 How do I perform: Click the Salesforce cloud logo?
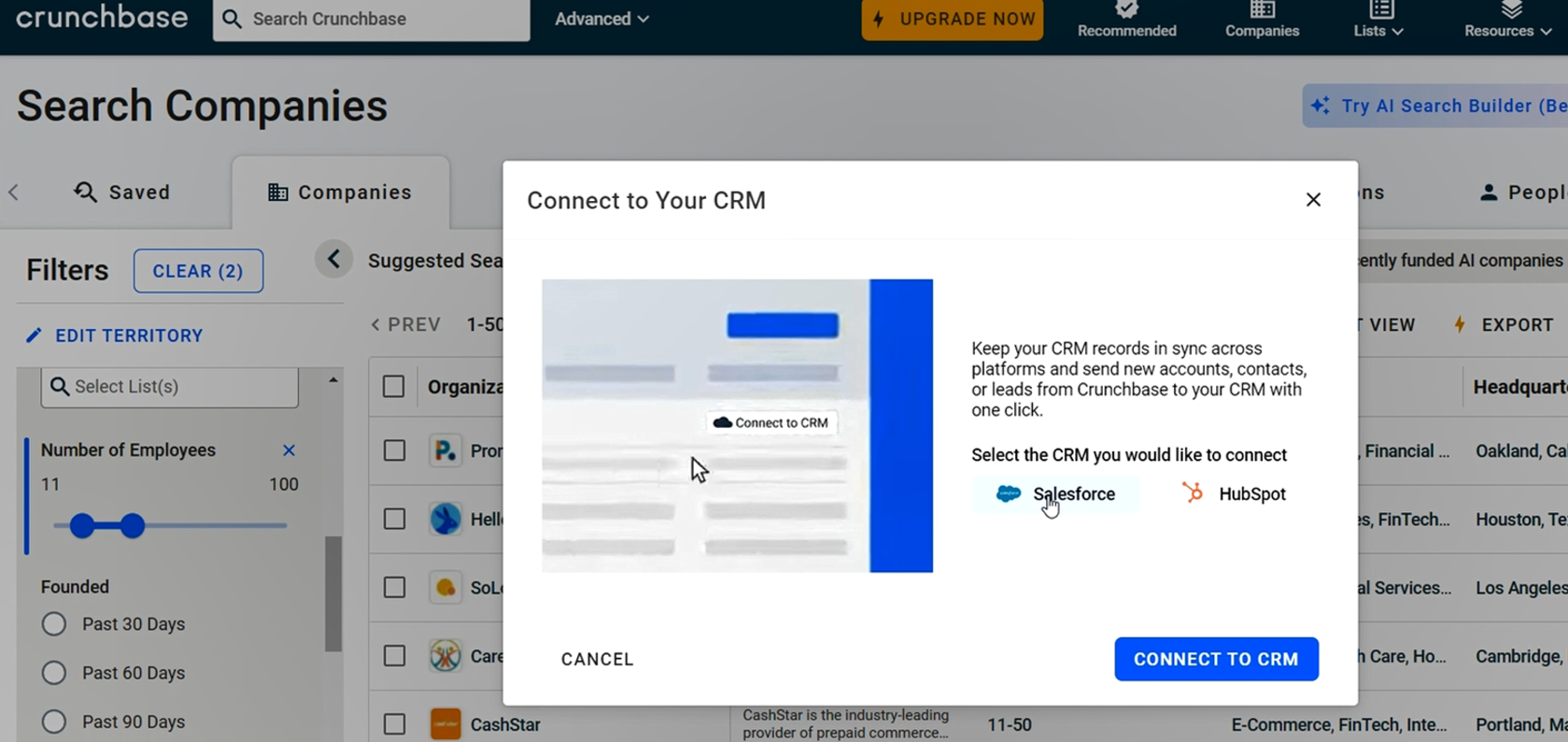tap(1009, 493)
